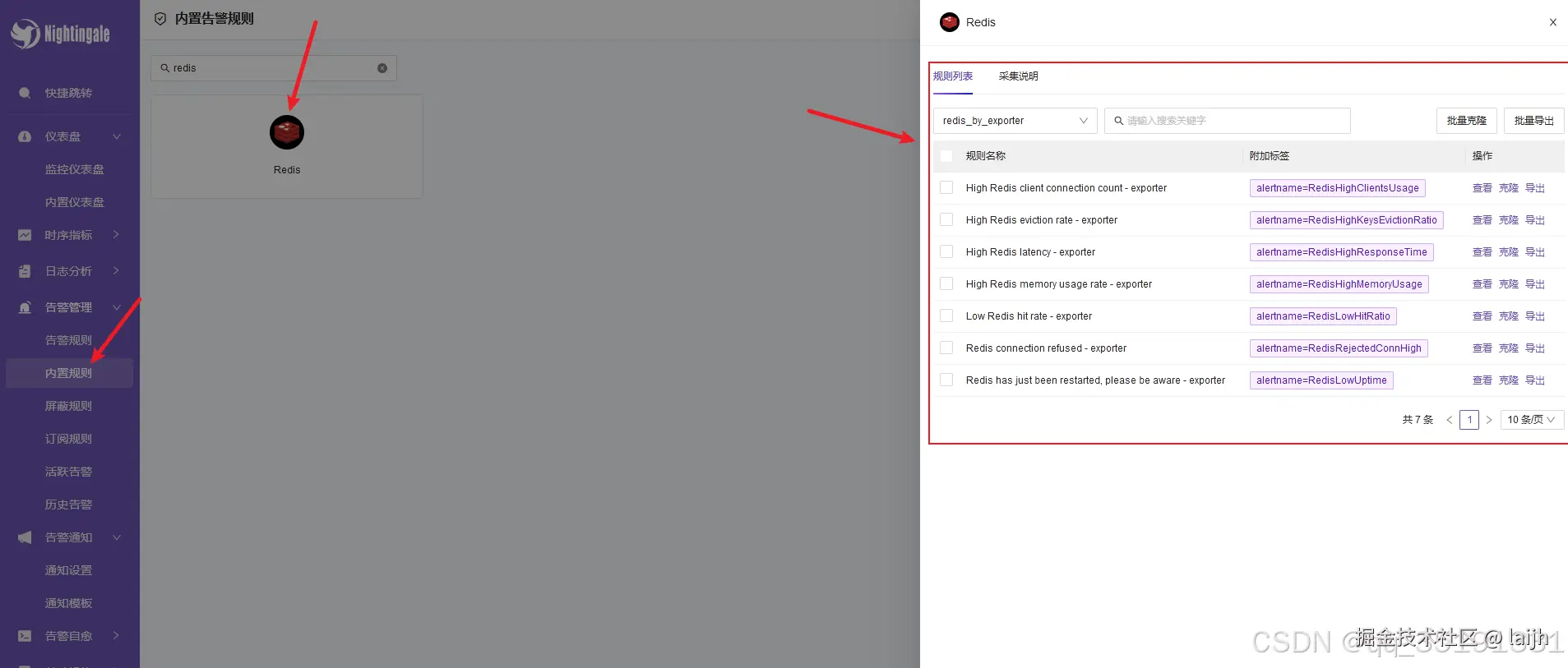Open the redis_by_exporter dropdown
The height and width of the screenshot is (668, 1568).
[x=1015, y=121]
